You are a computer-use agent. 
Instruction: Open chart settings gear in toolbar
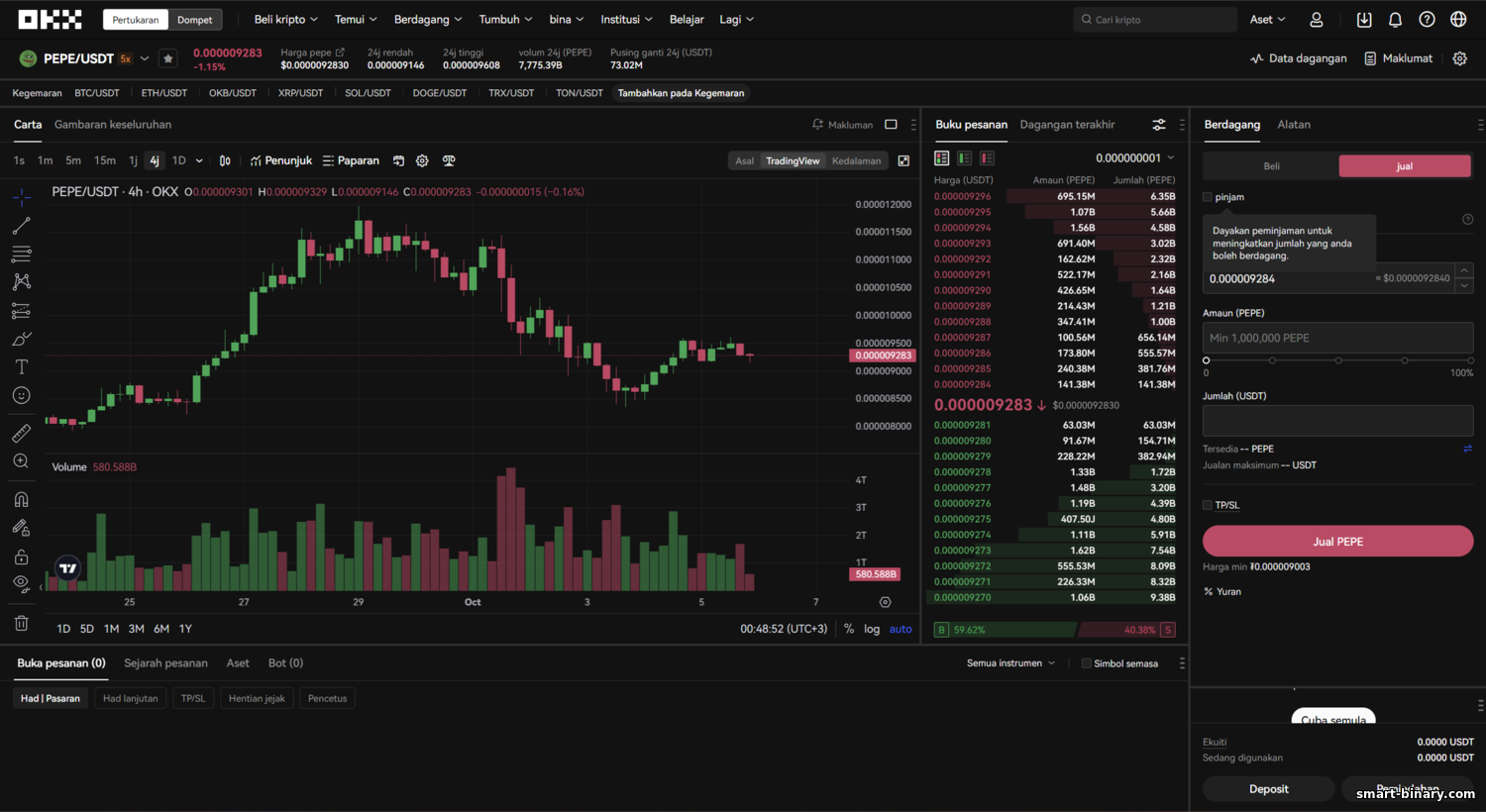(422, 160)
